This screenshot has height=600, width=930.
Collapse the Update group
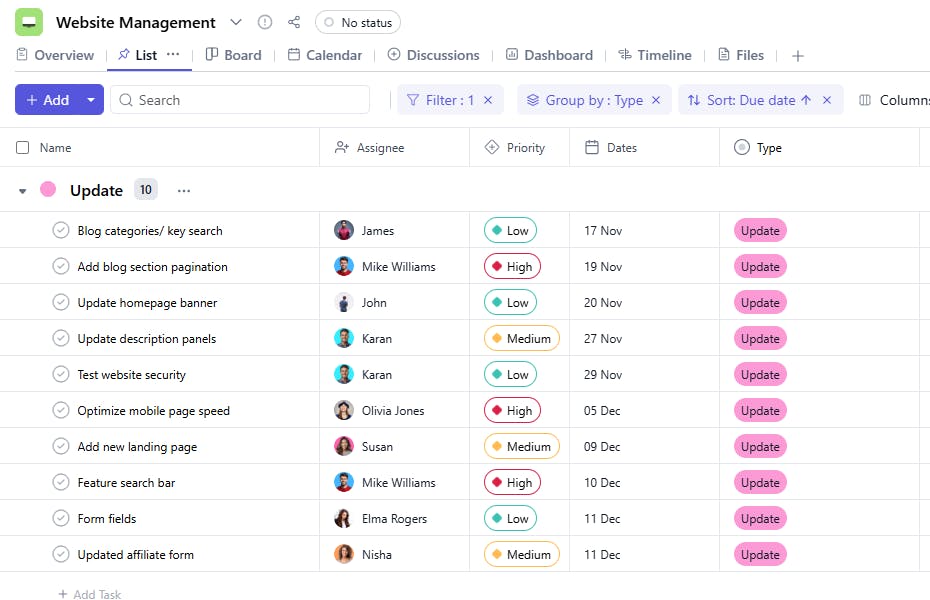pyautogui.click(x=23, y=191)
